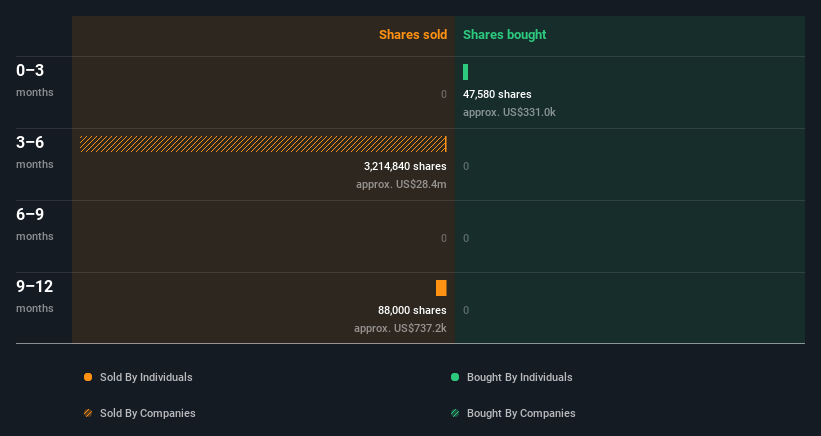Select the green 0–3 months bought bar

pyautogui.click(x=465, y=72)
